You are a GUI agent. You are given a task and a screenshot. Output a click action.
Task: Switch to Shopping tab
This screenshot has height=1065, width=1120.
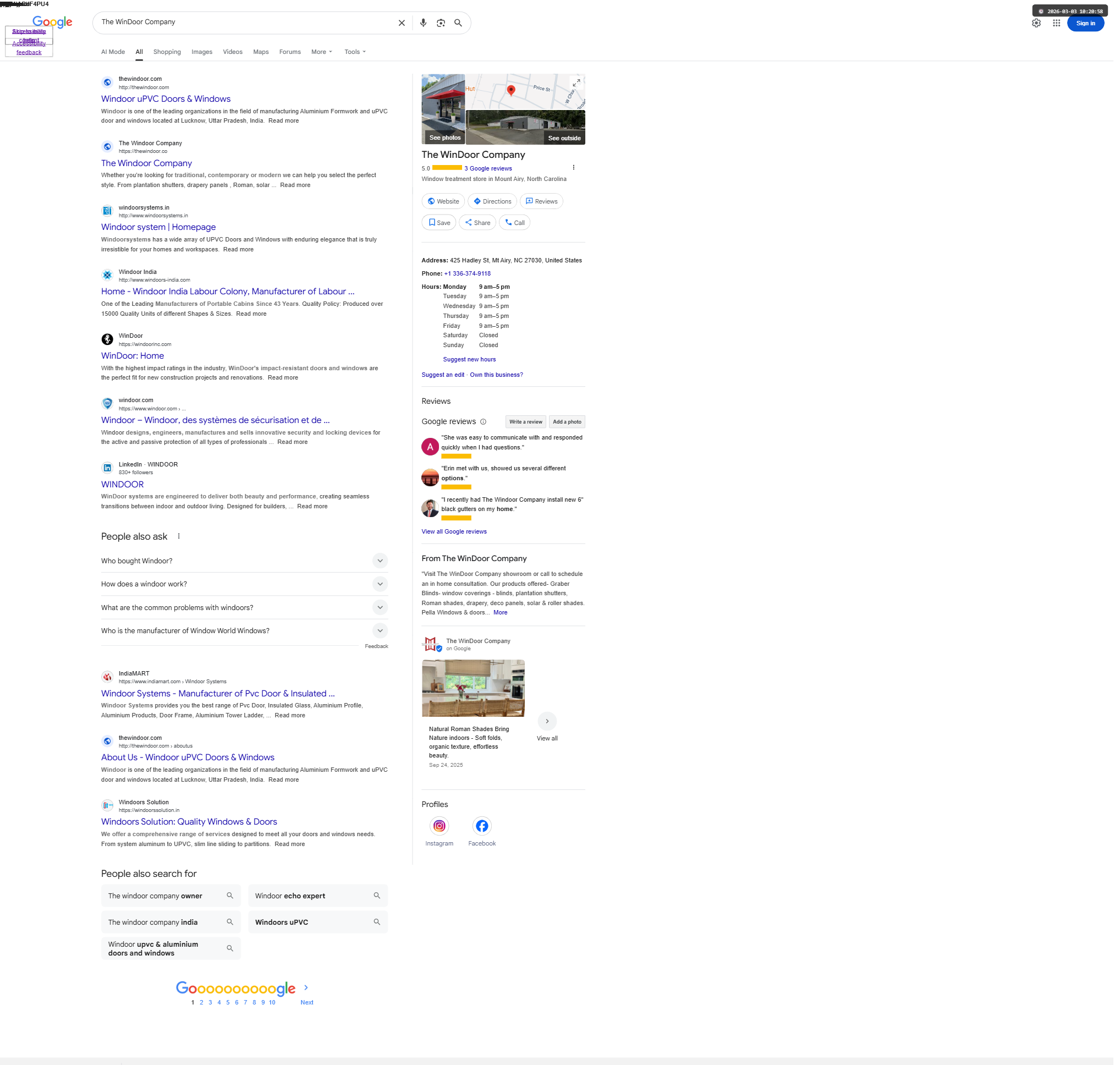click(168, 52)
